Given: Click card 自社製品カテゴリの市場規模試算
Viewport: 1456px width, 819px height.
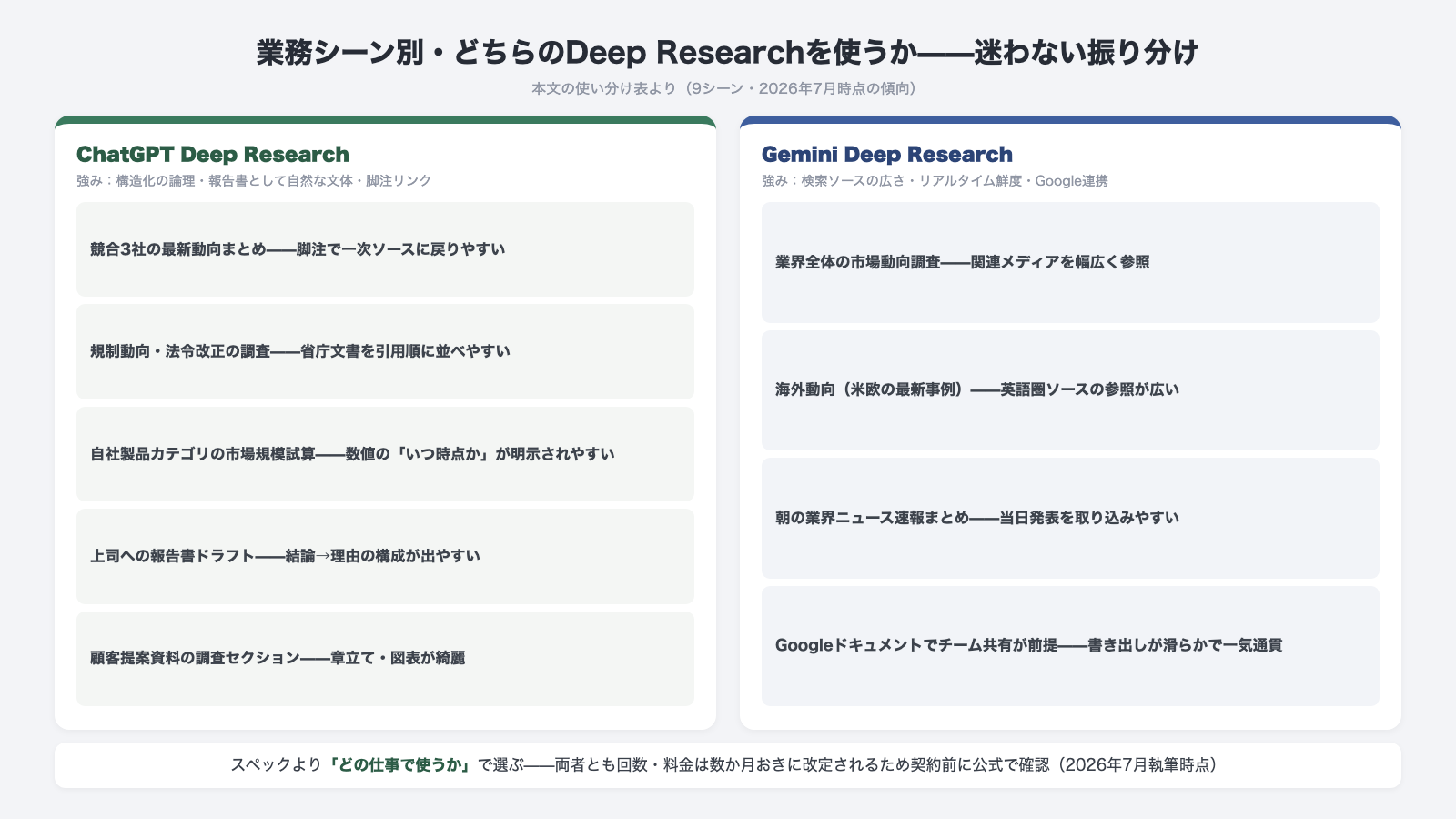Looking at the screenshot, I should click(x=385, y=454).
